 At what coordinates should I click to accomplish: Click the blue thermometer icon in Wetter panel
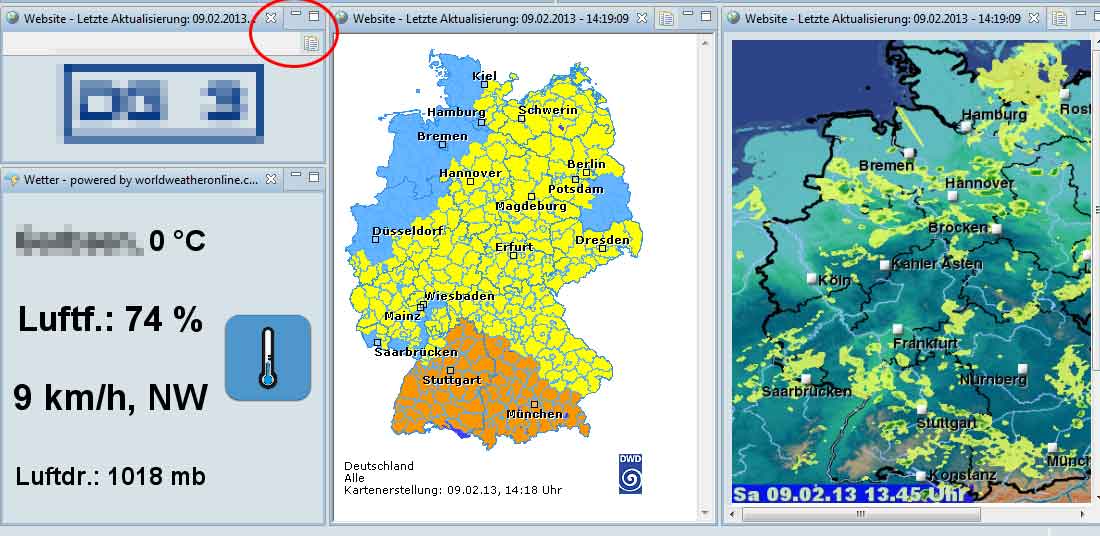(267, 358)
